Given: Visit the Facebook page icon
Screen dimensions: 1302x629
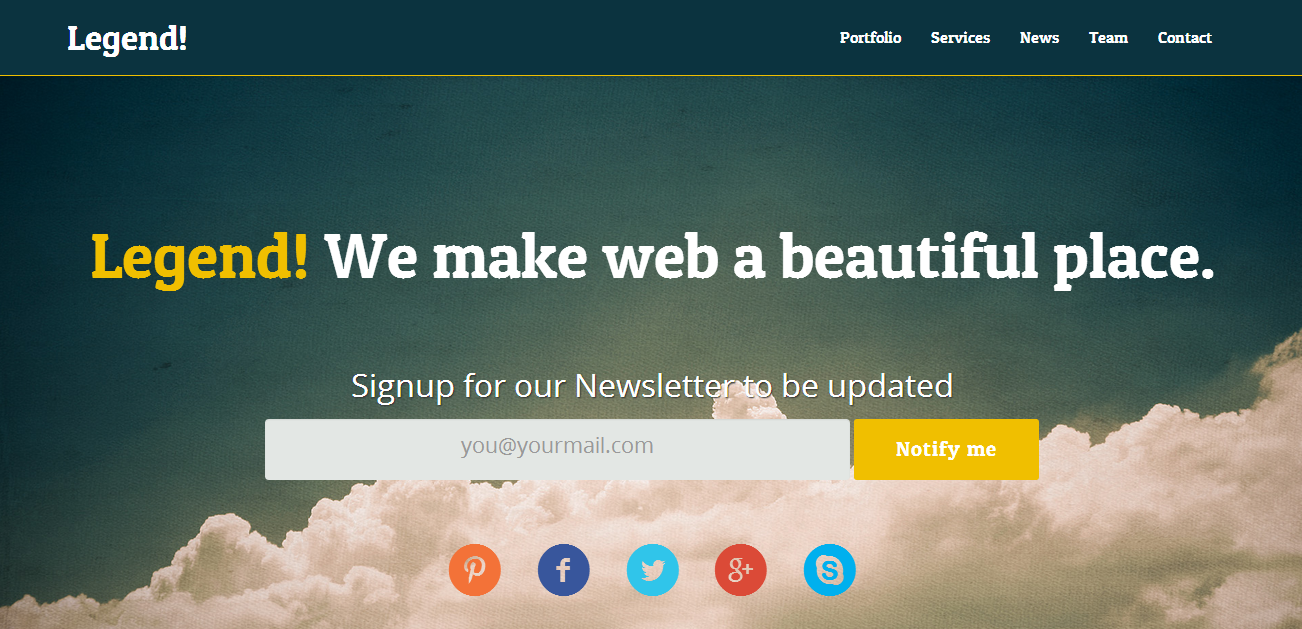Looking at the screenshot, I should point(564,571).
